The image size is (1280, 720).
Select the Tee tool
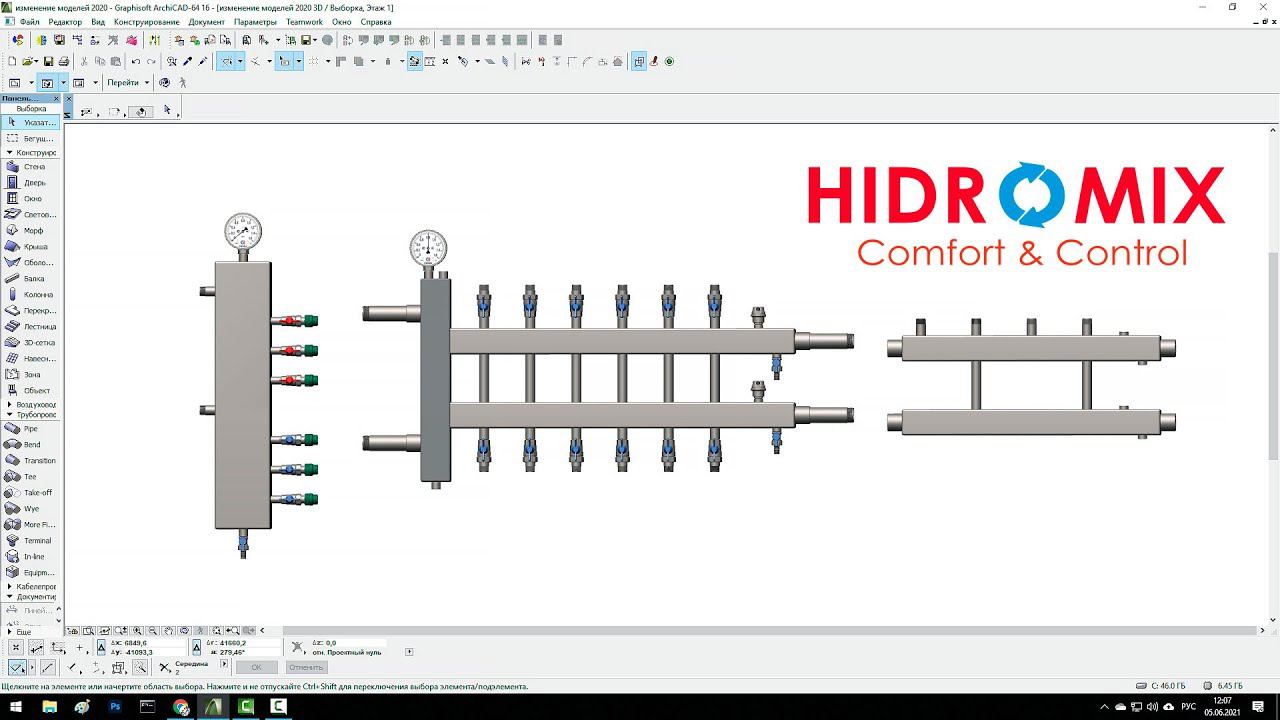pos(30,477)
